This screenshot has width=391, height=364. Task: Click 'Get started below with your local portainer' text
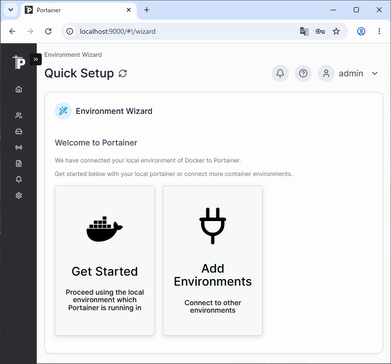pos(173,174)
